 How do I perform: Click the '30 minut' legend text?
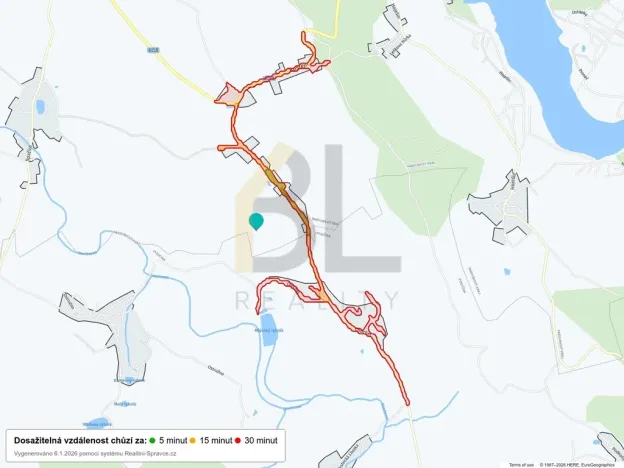click(261, 441)
